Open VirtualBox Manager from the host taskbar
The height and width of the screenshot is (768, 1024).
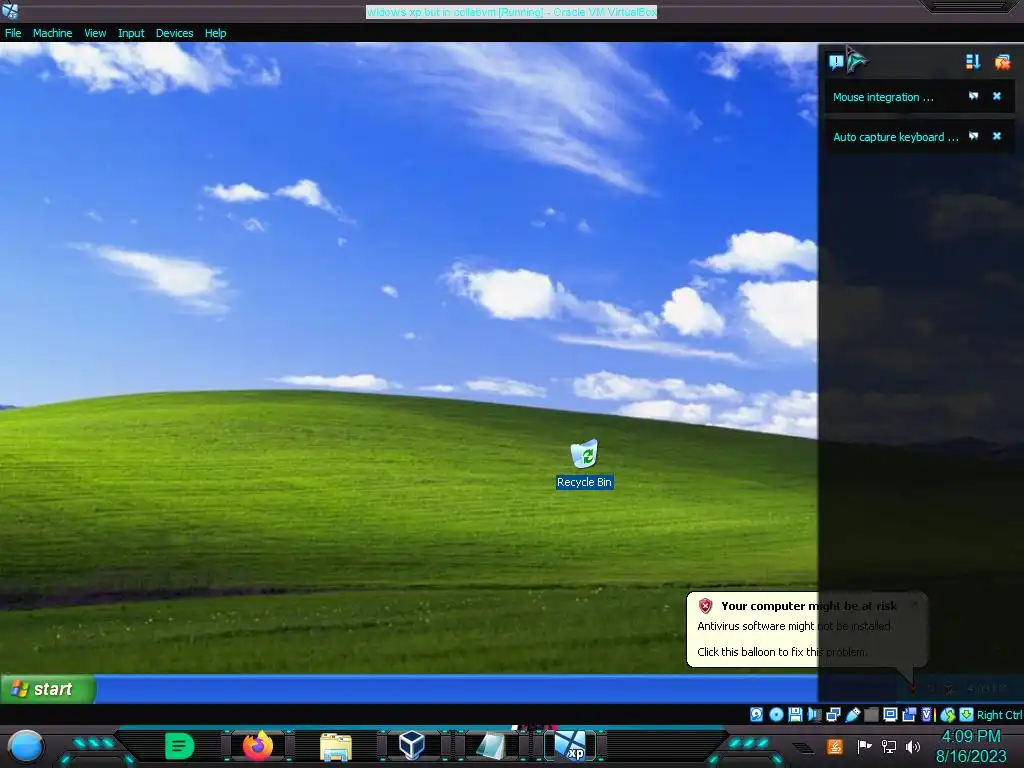[x=412, y=745]
